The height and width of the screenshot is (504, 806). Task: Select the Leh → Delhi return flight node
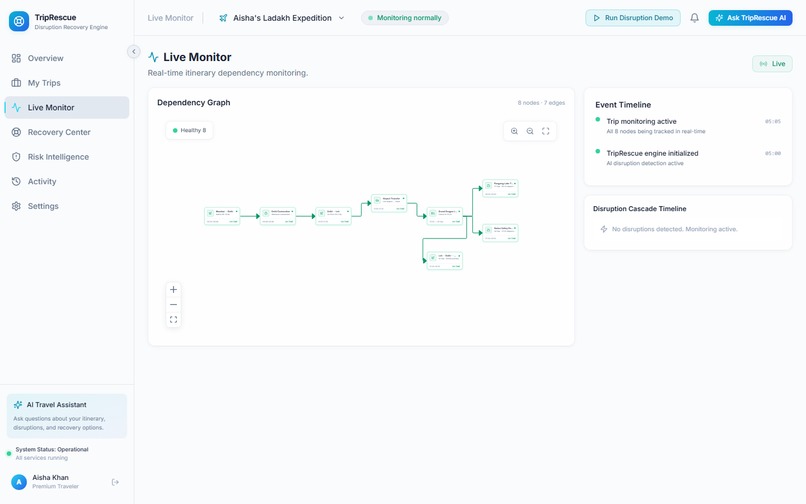(445, 260)
